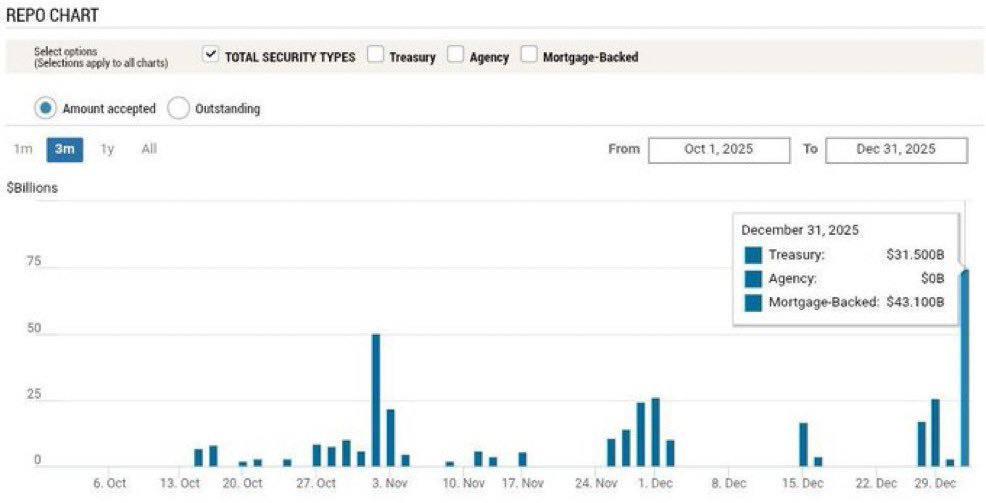
Task: Switch chart range to 1m
Action: coord(23,149)
